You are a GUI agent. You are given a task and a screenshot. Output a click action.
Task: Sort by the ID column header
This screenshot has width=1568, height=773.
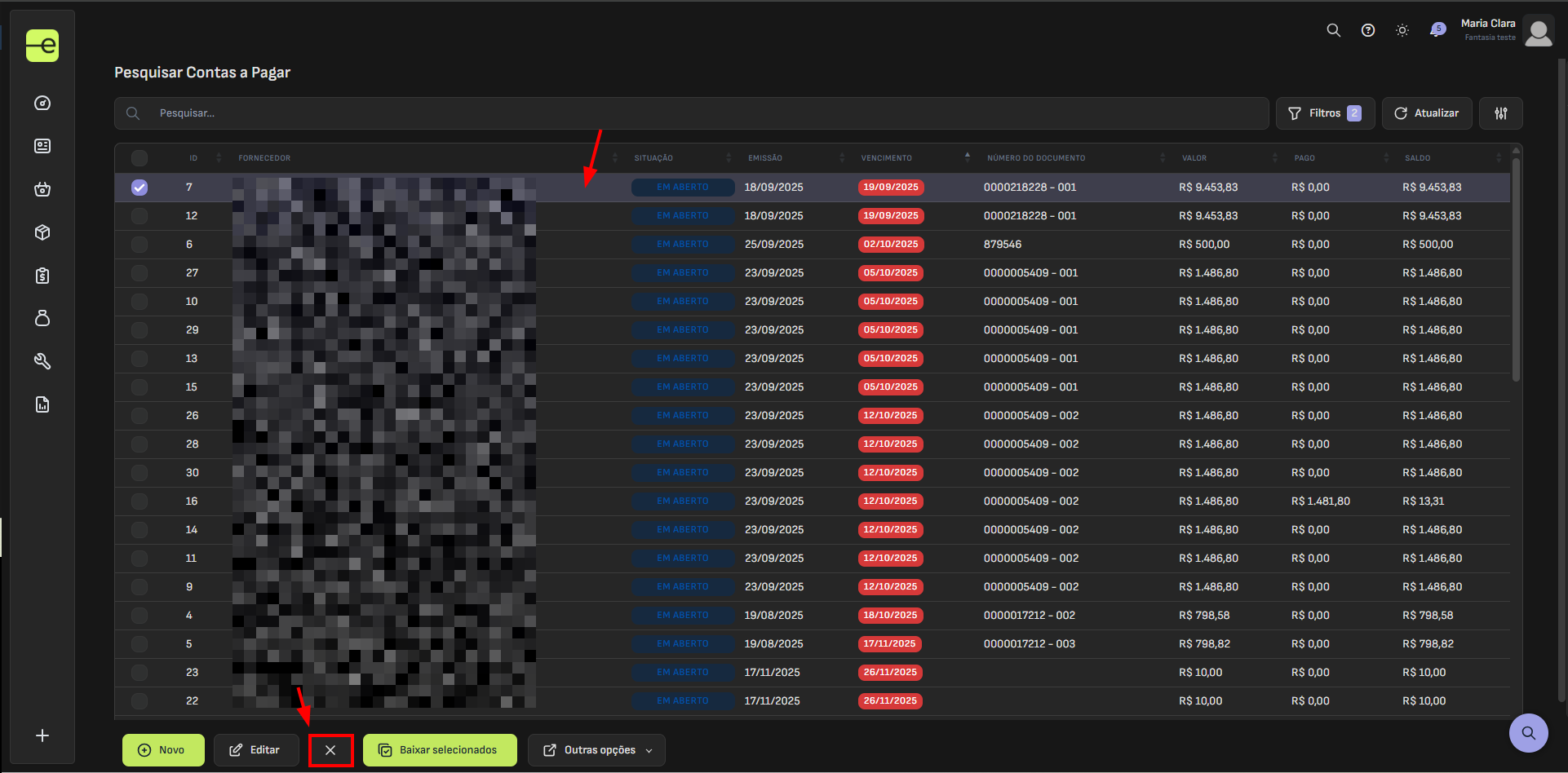[x=193, y=158]
